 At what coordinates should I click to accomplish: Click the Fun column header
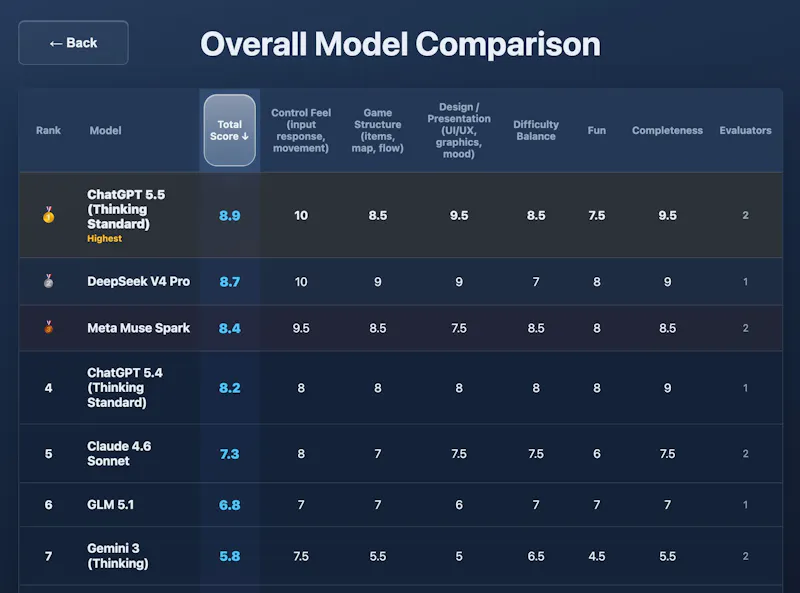[596, 130]
